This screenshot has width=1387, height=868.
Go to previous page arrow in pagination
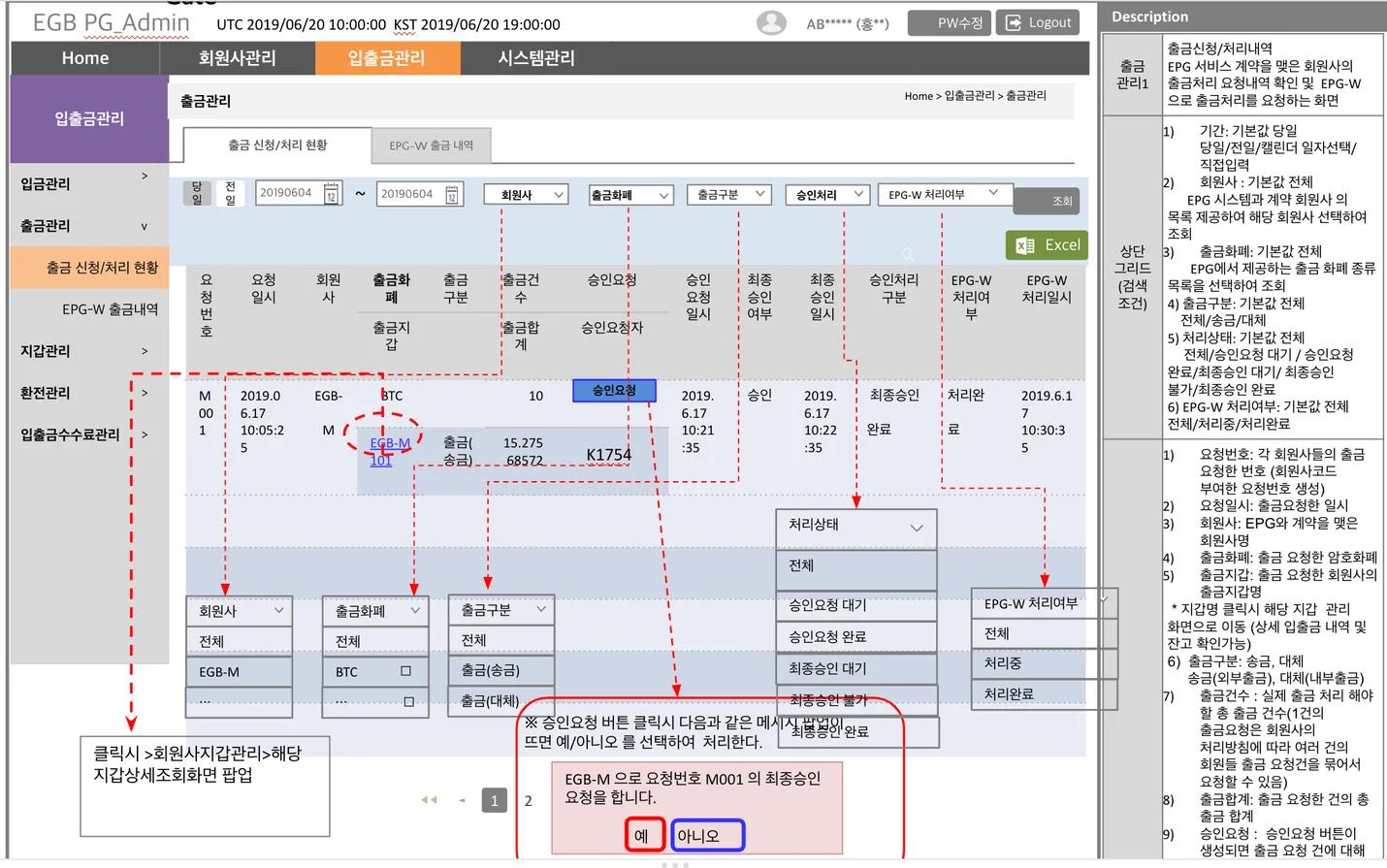pyautogui.click(x=463, y=800)
